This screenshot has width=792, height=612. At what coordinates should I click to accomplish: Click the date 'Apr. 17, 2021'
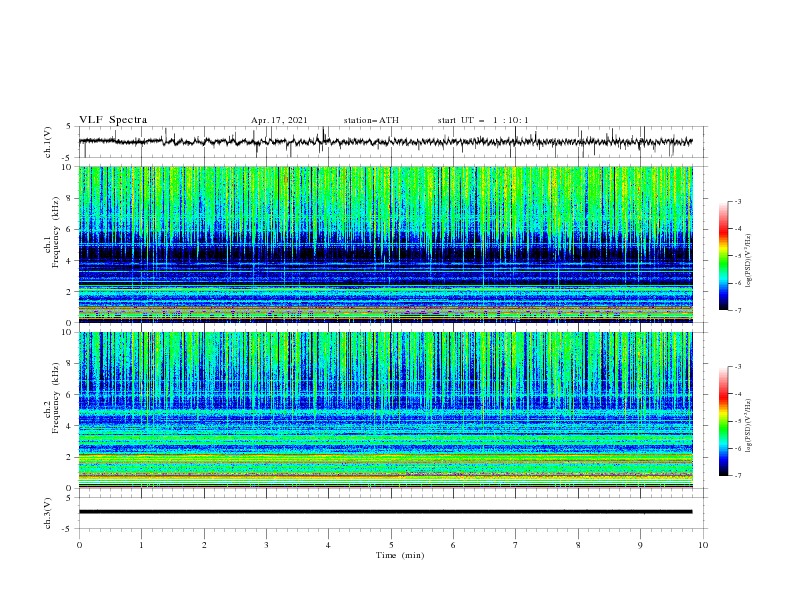pyautogui.click(x=279, y=120)
